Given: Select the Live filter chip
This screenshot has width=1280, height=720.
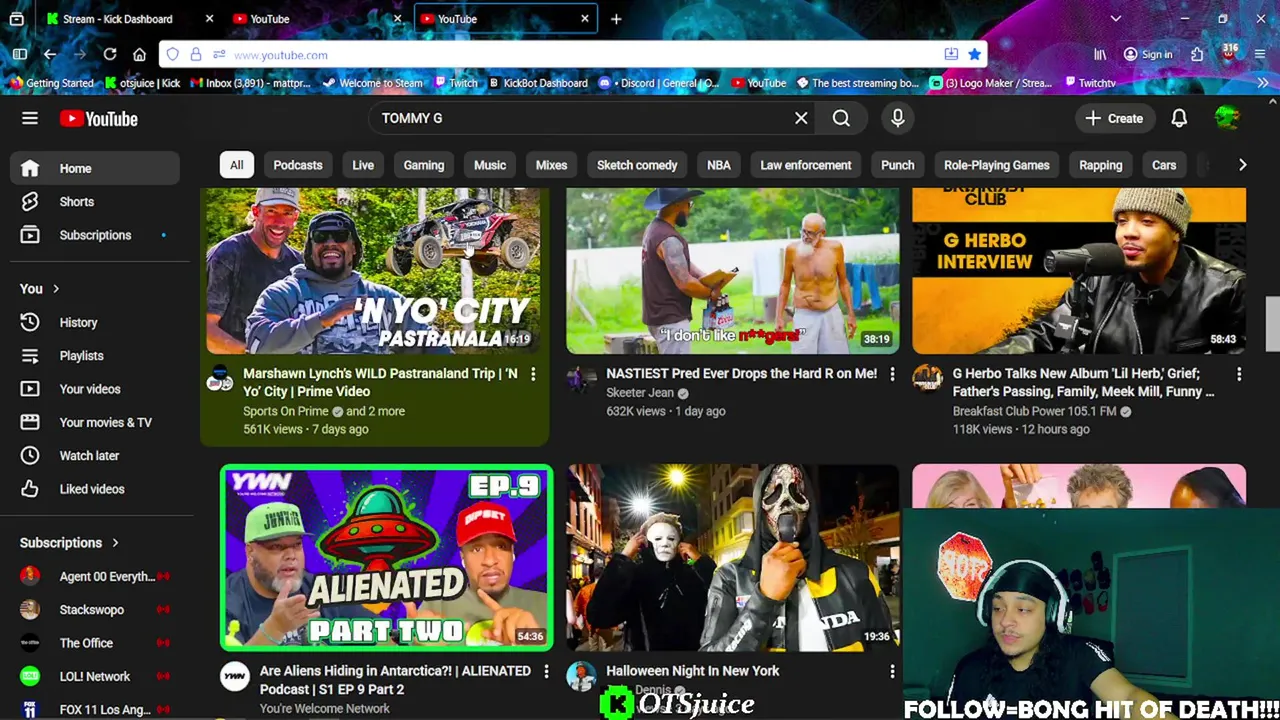Looking at the screenshot, I should coord(363,165).
